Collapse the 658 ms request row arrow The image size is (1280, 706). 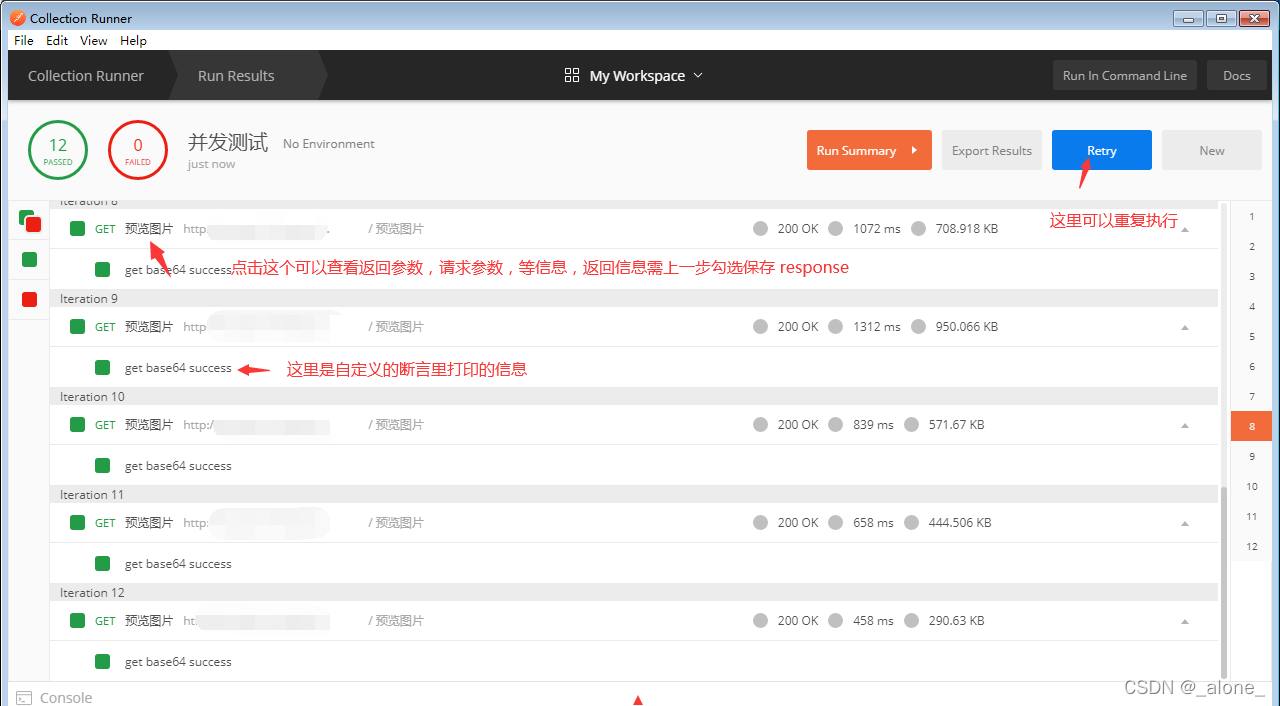pos(1185,523)
